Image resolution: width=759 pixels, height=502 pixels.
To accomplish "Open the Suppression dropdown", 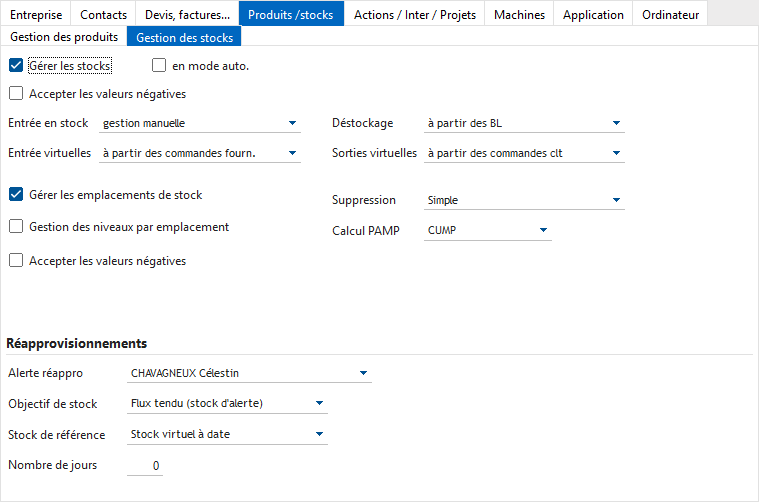I will [x=524, y=201].
